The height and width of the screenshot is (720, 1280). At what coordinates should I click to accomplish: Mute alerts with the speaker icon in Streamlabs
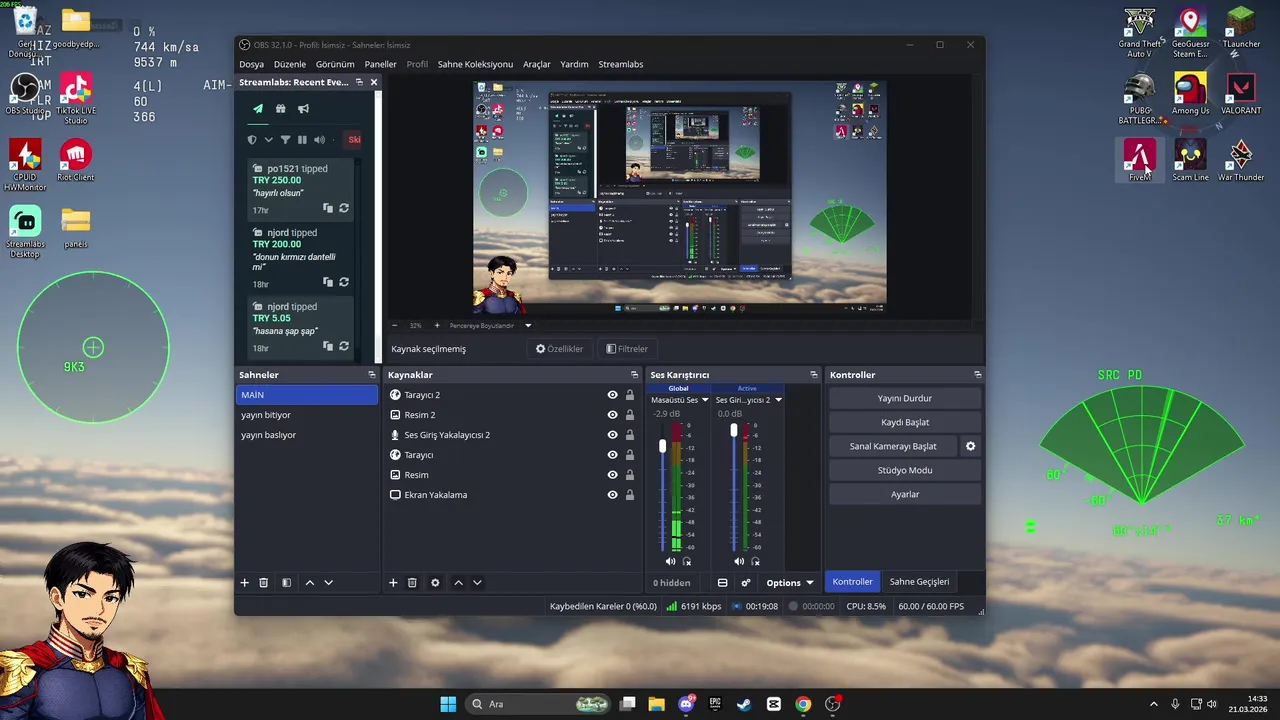(x=320, y=140)
